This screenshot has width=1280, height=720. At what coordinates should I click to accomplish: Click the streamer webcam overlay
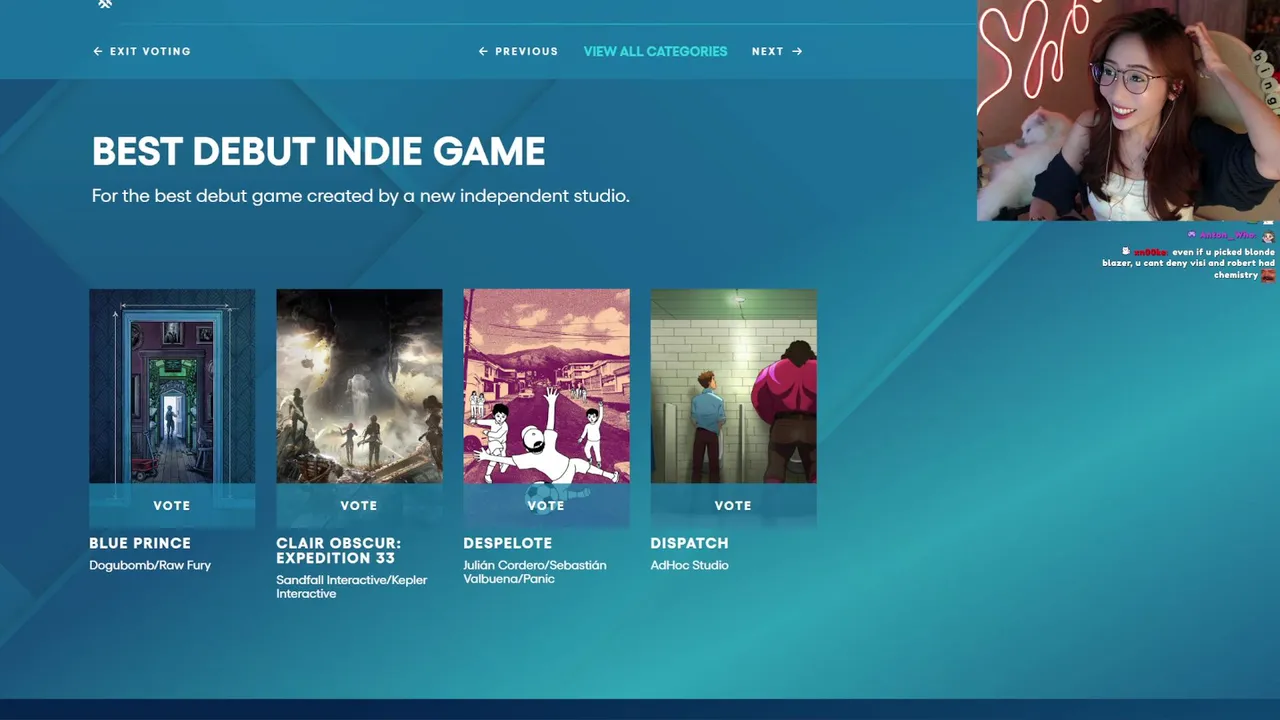(x=1128, y=110)
